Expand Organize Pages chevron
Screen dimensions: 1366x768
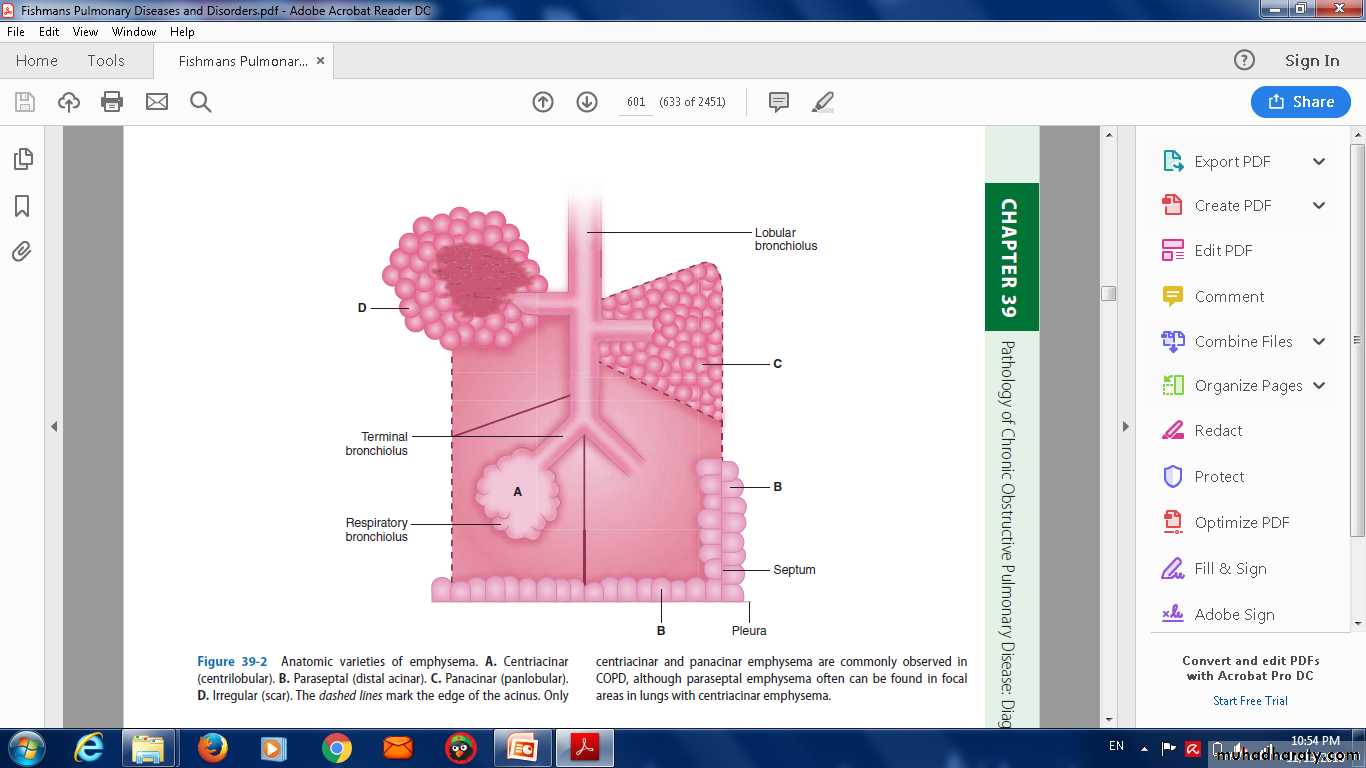tap(1319, 386)
